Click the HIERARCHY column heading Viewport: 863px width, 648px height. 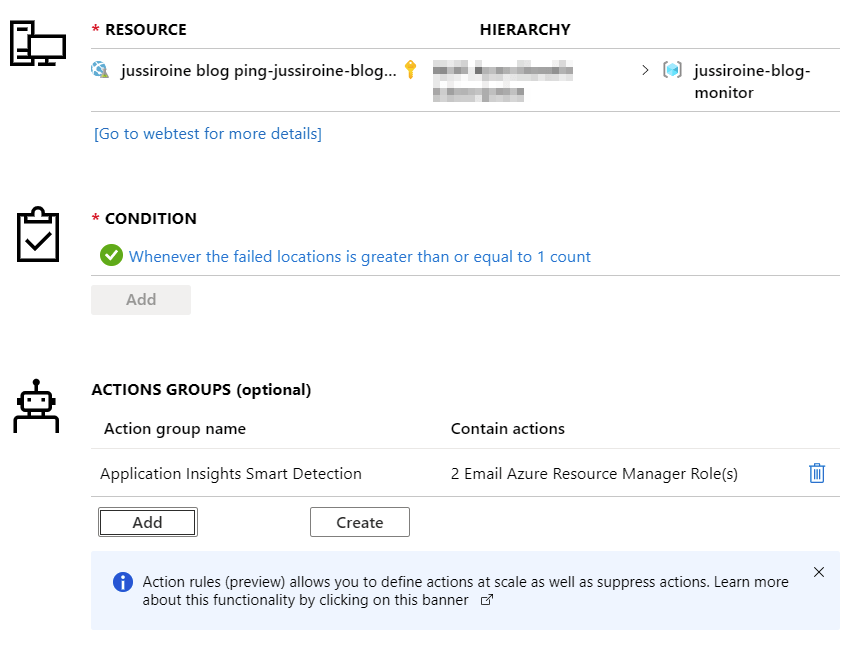click(x=525, y=29)
